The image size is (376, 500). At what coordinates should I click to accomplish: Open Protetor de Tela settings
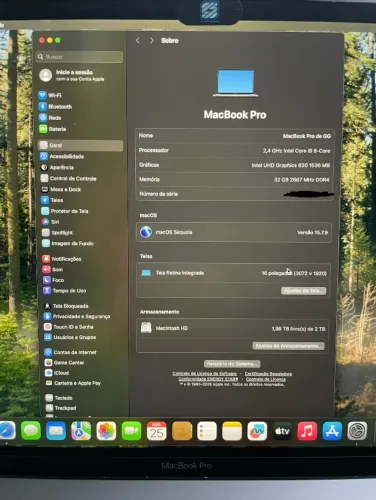click(x=65, y=211)
